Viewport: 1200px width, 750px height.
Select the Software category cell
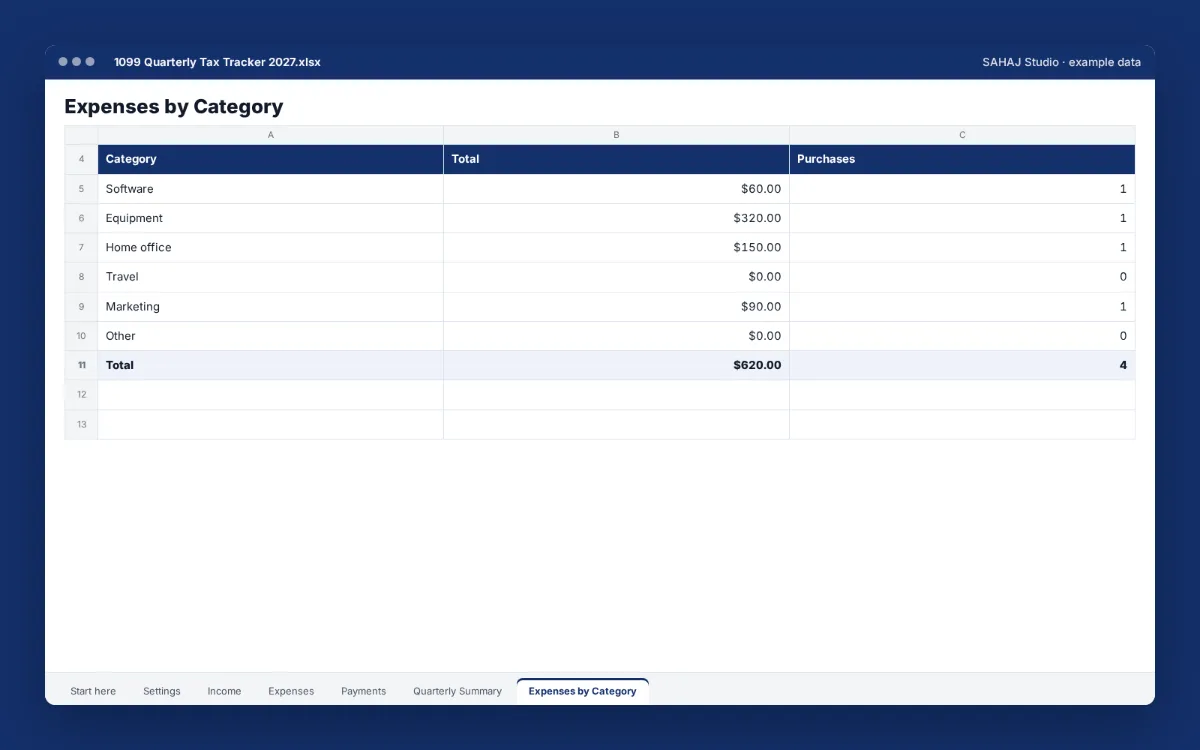tap(271, 189)
